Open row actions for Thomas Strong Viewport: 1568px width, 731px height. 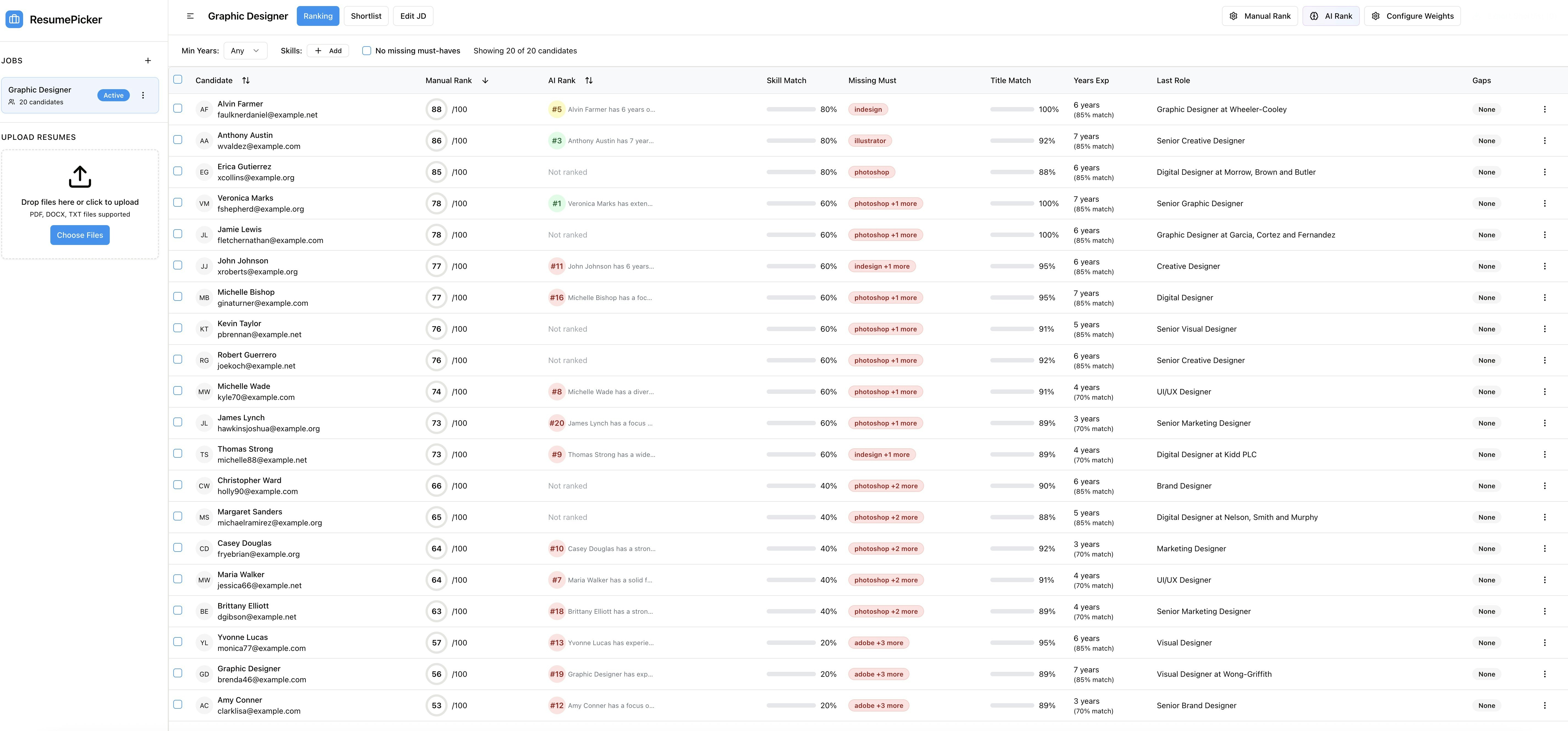pyautogui.click(x=1544, y=454)
